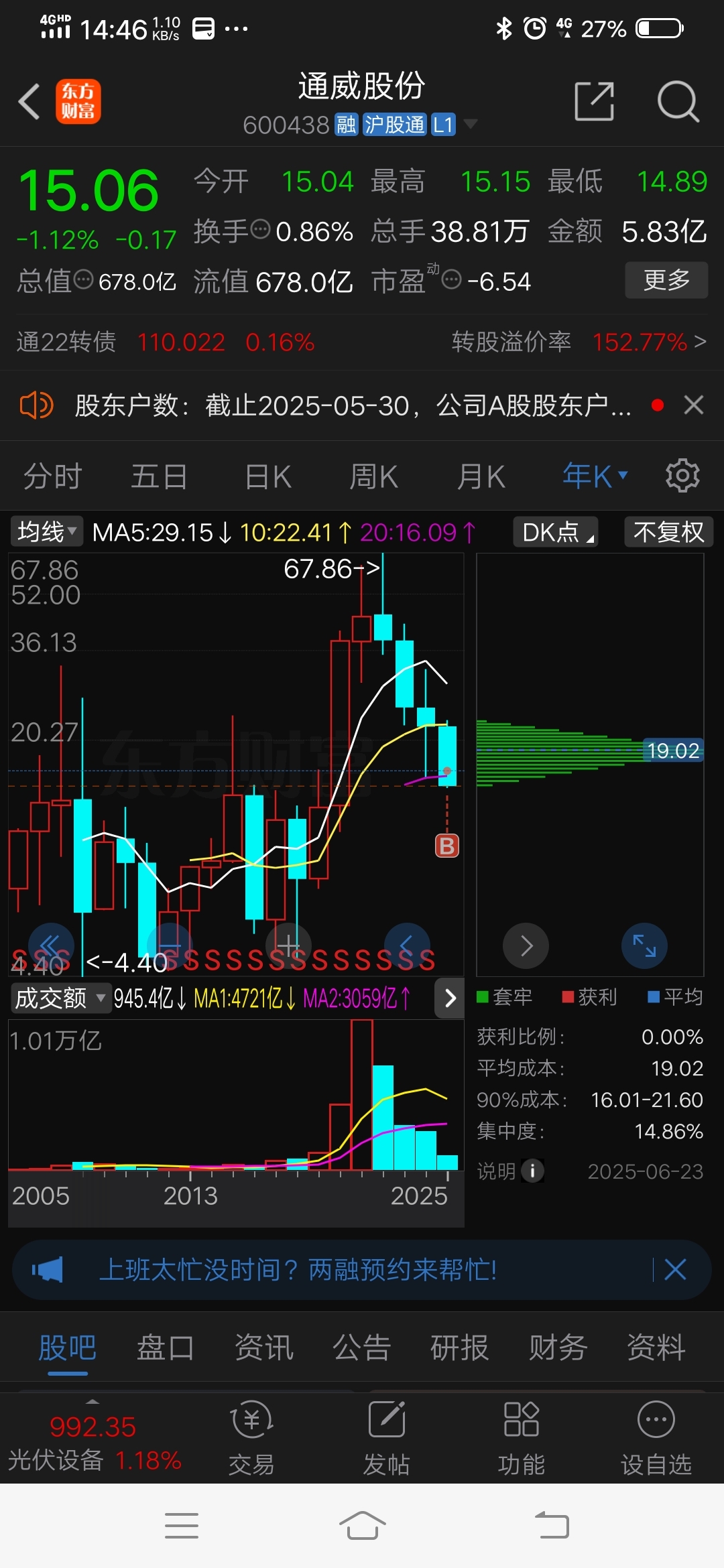724x1568 pixels.
Task: Open the 股东户数 news headline
Action: point(353,405)
